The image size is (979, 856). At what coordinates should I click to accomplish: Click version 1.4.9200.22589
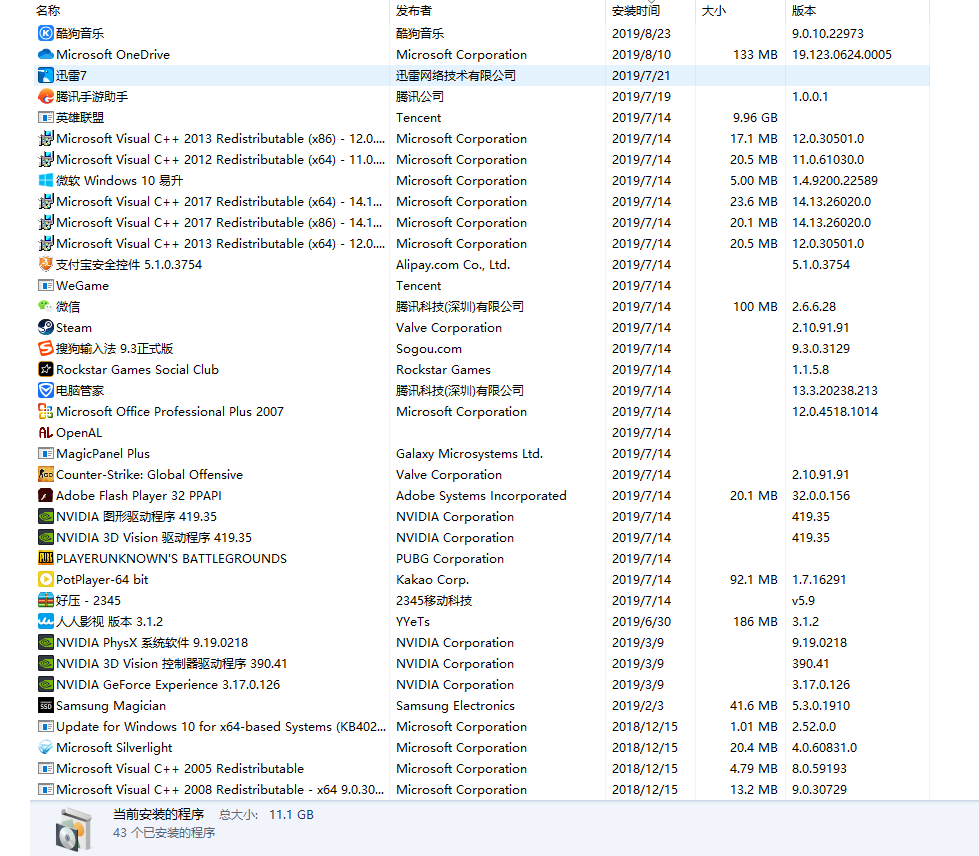click(x=835, y=180)
